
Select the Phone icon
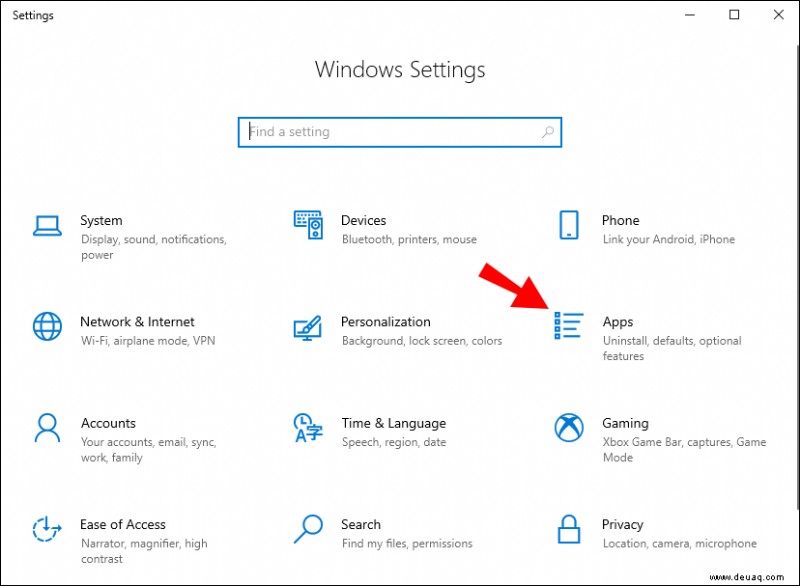tap(569, 225)
